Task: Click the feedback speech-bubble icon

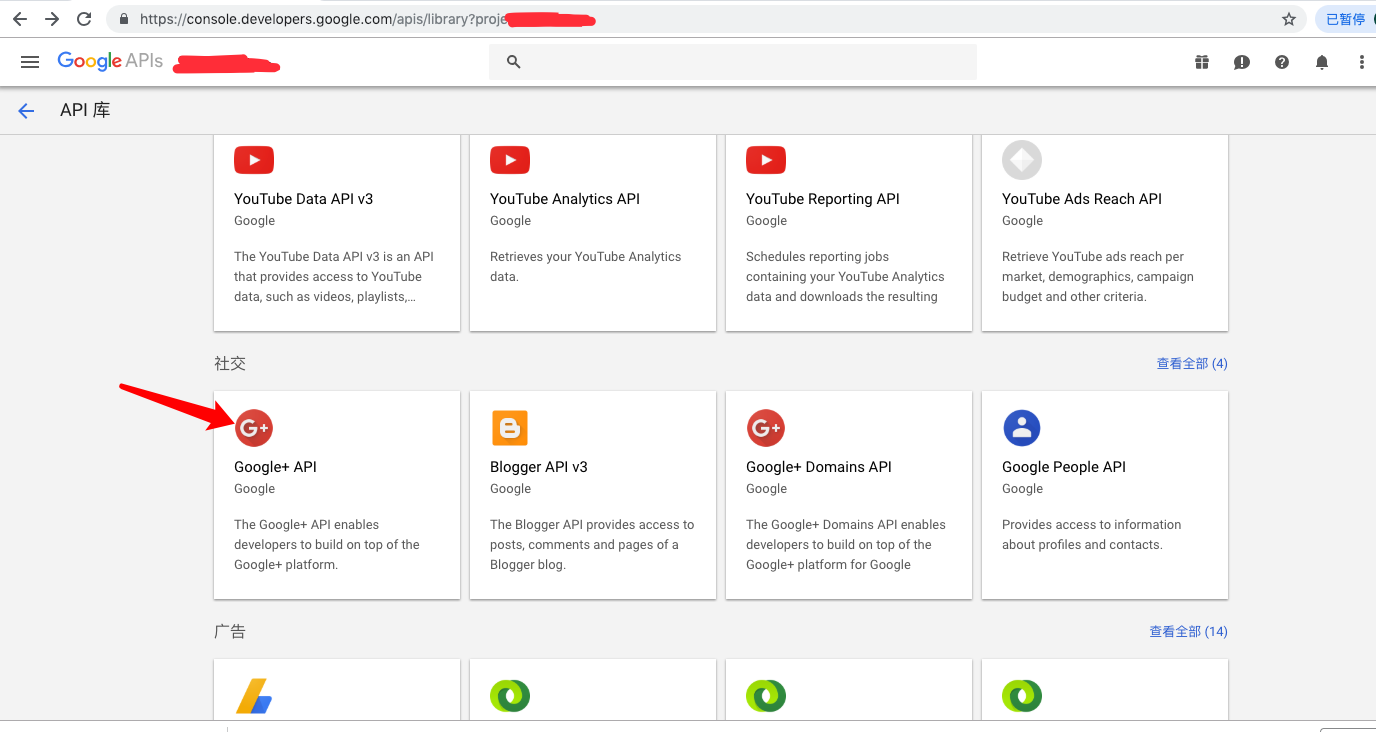Action: point(1241,62)
